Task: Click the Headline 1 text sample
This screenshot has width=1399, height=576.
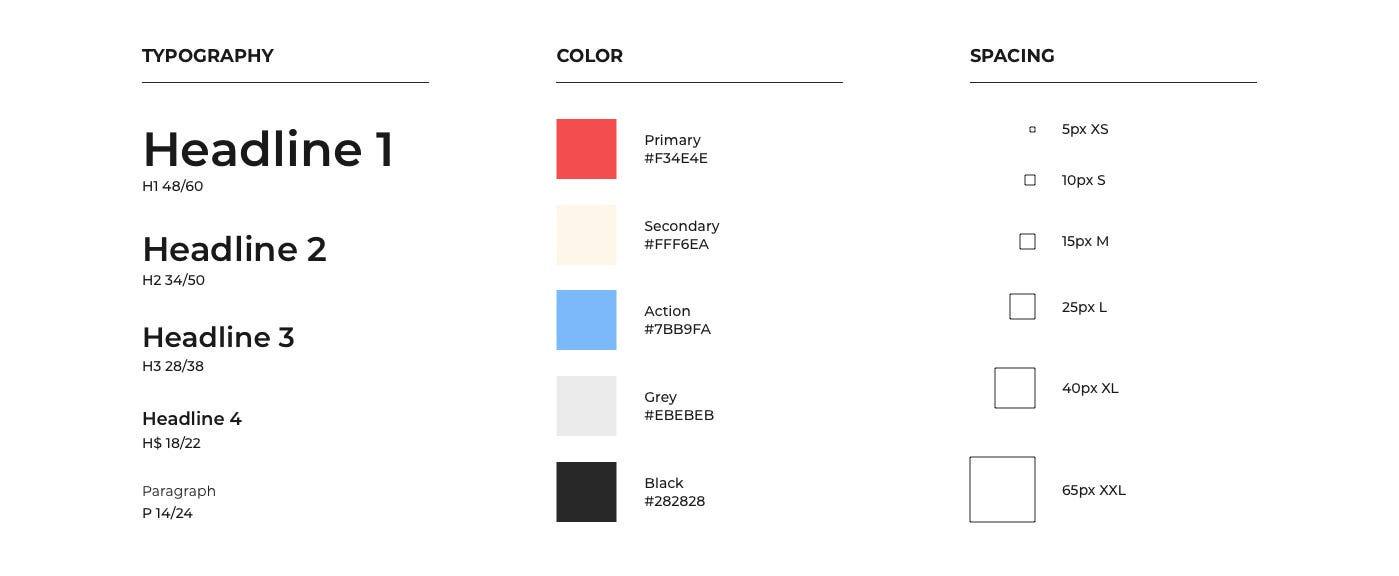Action: tap(268, 149)
